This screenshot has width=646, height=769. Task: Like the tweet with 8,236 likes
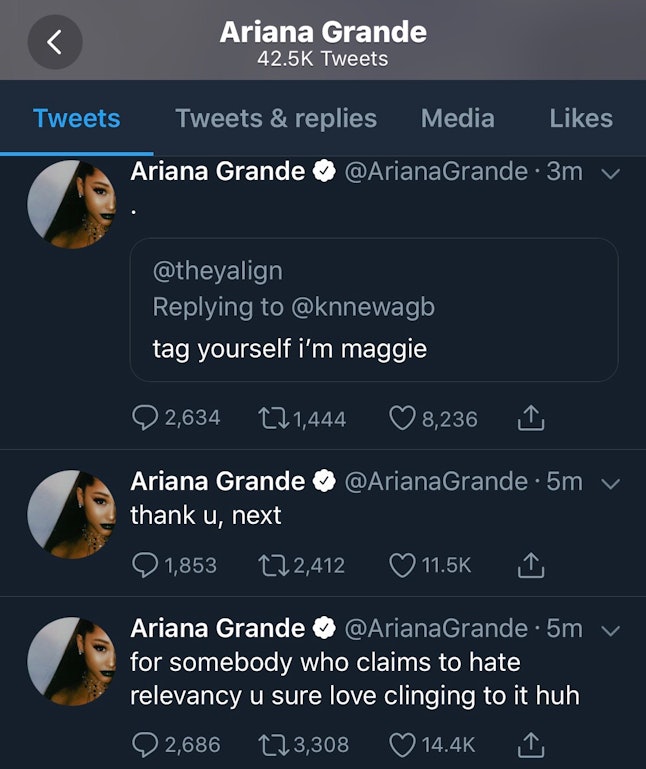pos(402,418)
